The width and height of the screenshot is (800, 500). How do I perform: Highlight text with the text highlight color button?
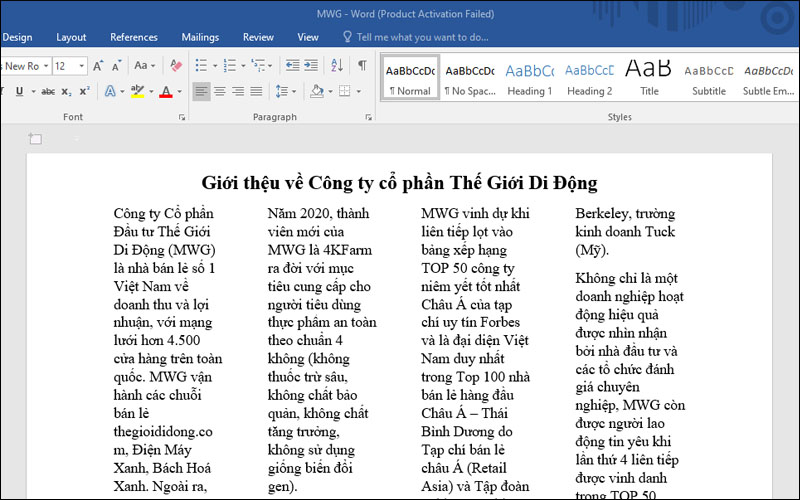coord(137,91)
